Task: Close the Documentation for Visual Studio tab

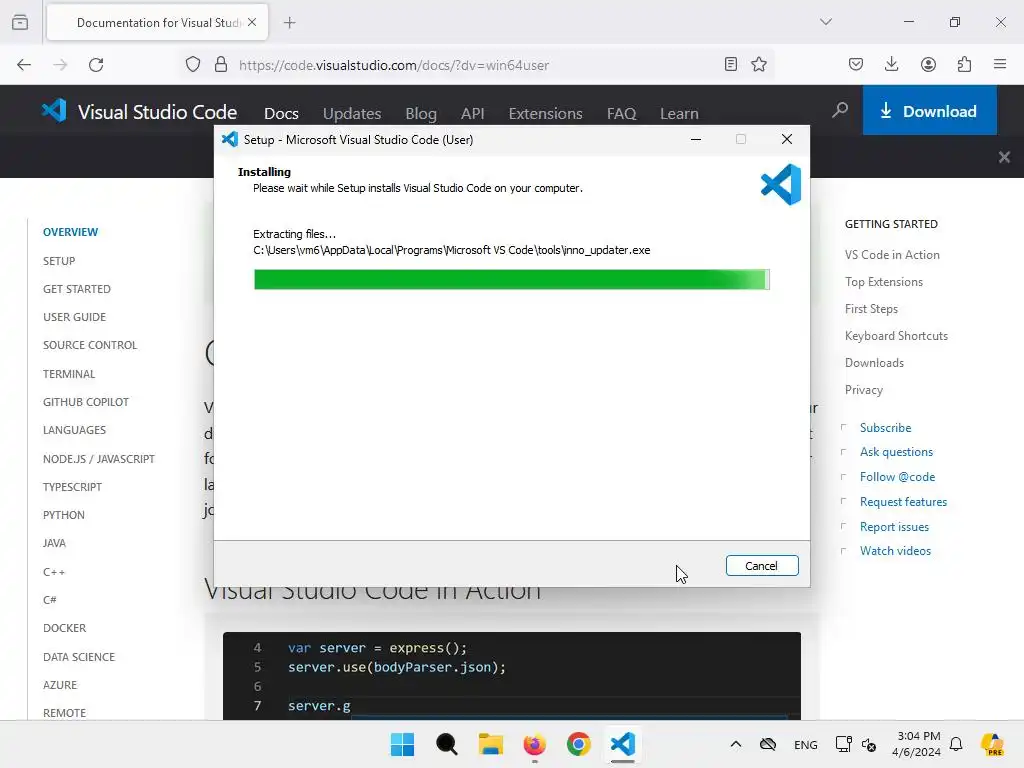Action: point(252,22)
